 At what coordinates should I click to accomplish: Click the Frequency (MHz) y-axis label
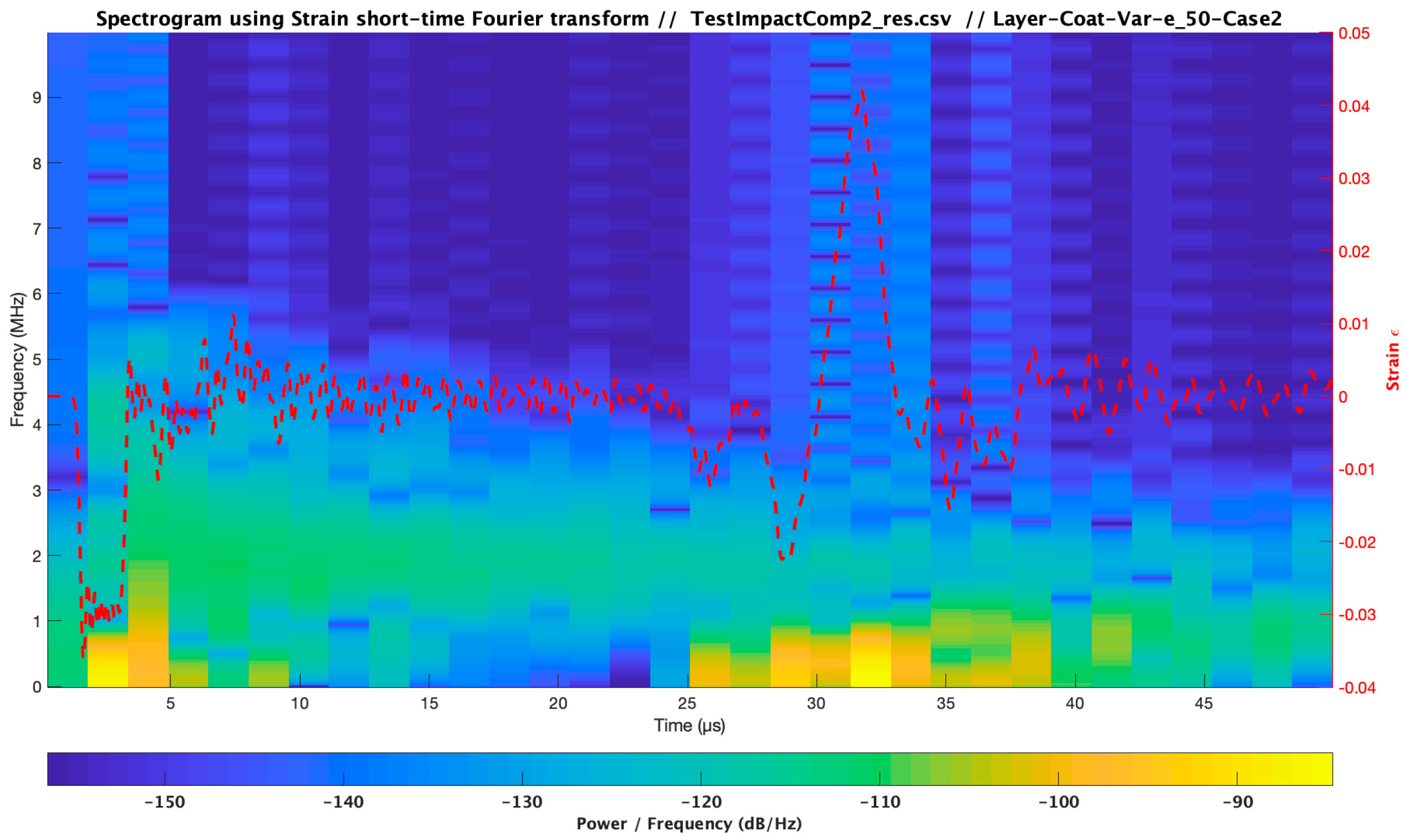[x=17, y=359]
